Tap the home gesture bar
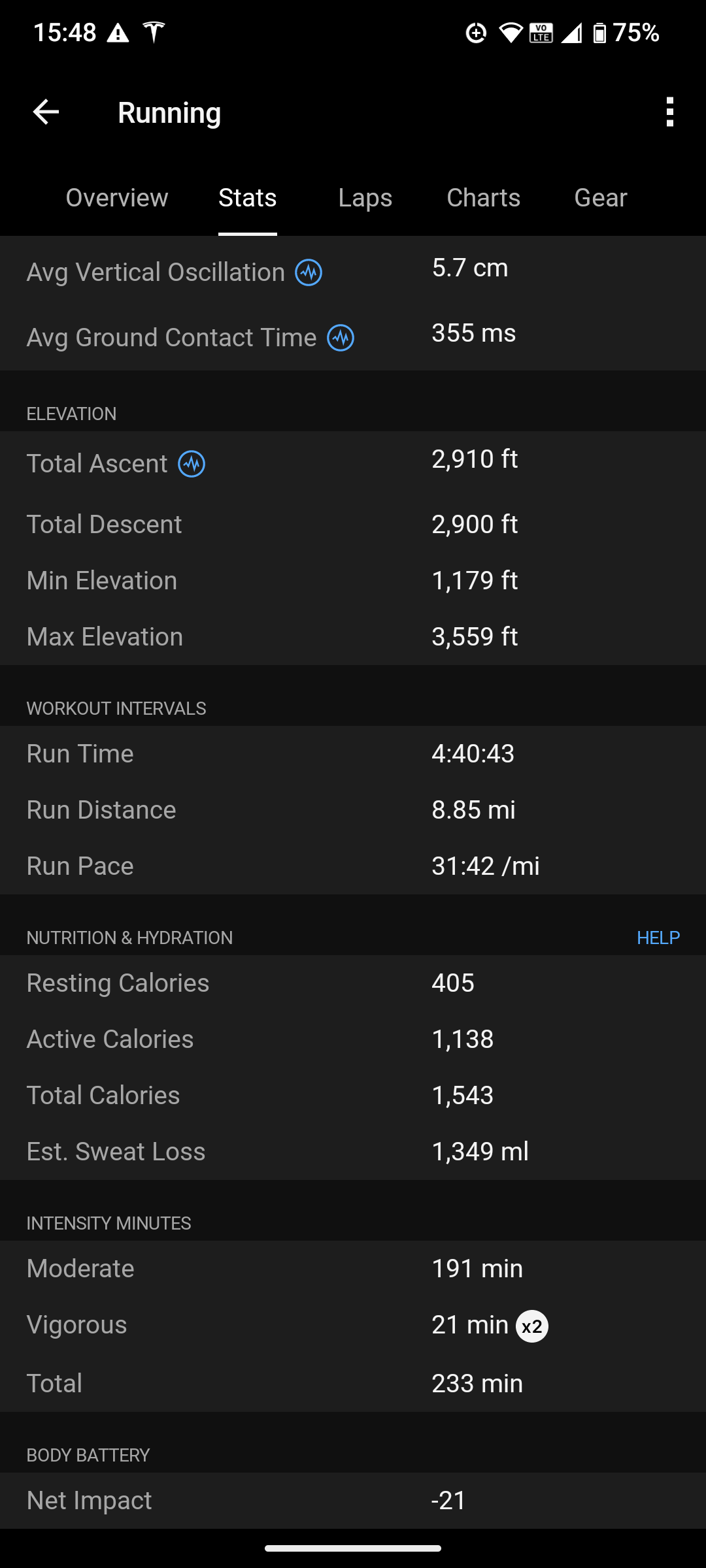Viewport: 706px width, 1568px height. click(353, 1548)
